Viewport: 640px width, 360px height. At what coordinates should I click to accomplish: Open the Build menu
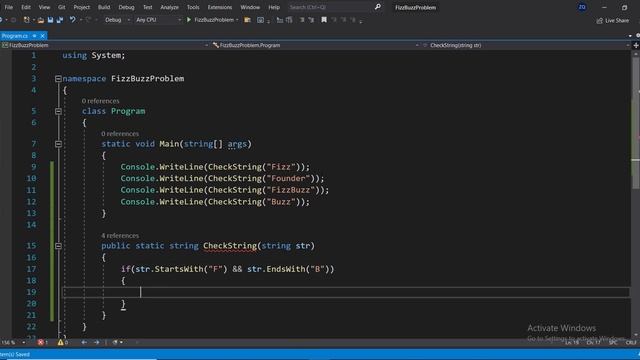(104, 7)
